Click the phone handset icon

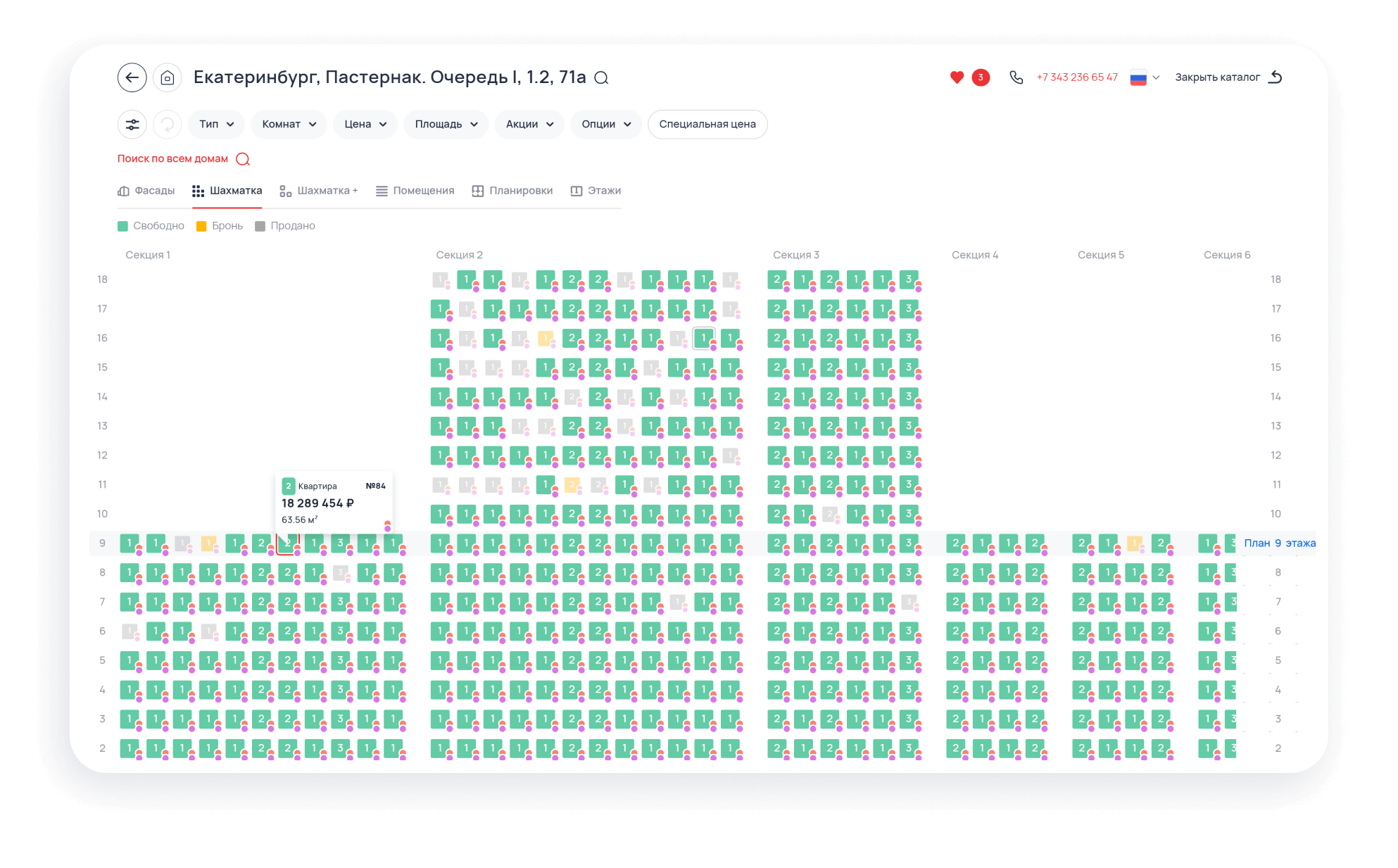click(x=1016, y=77)
